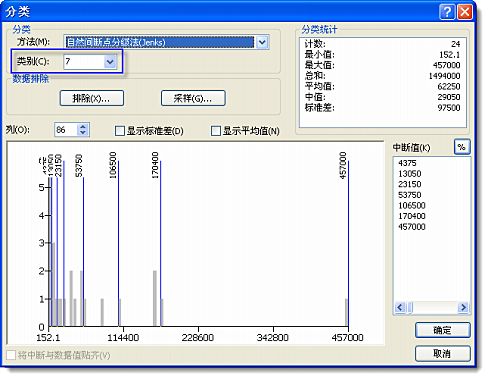Select break value 457000 in list
This screenshot has height=379, width=488.
click(x=412, y=227)
